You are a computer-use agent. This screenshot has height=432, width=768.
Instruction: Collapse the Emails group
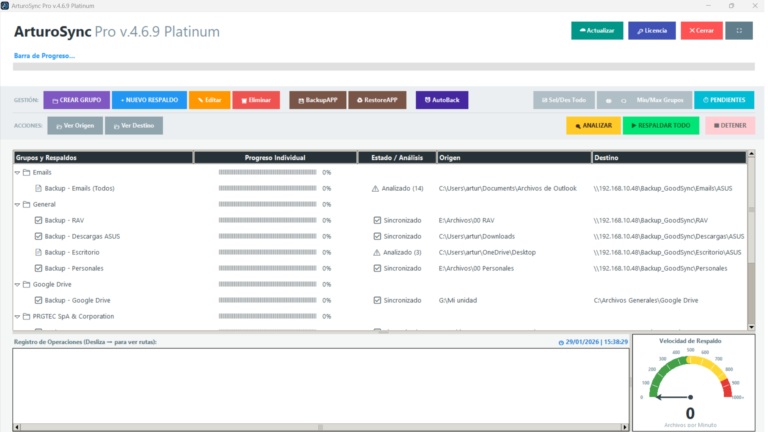point(17,172)
